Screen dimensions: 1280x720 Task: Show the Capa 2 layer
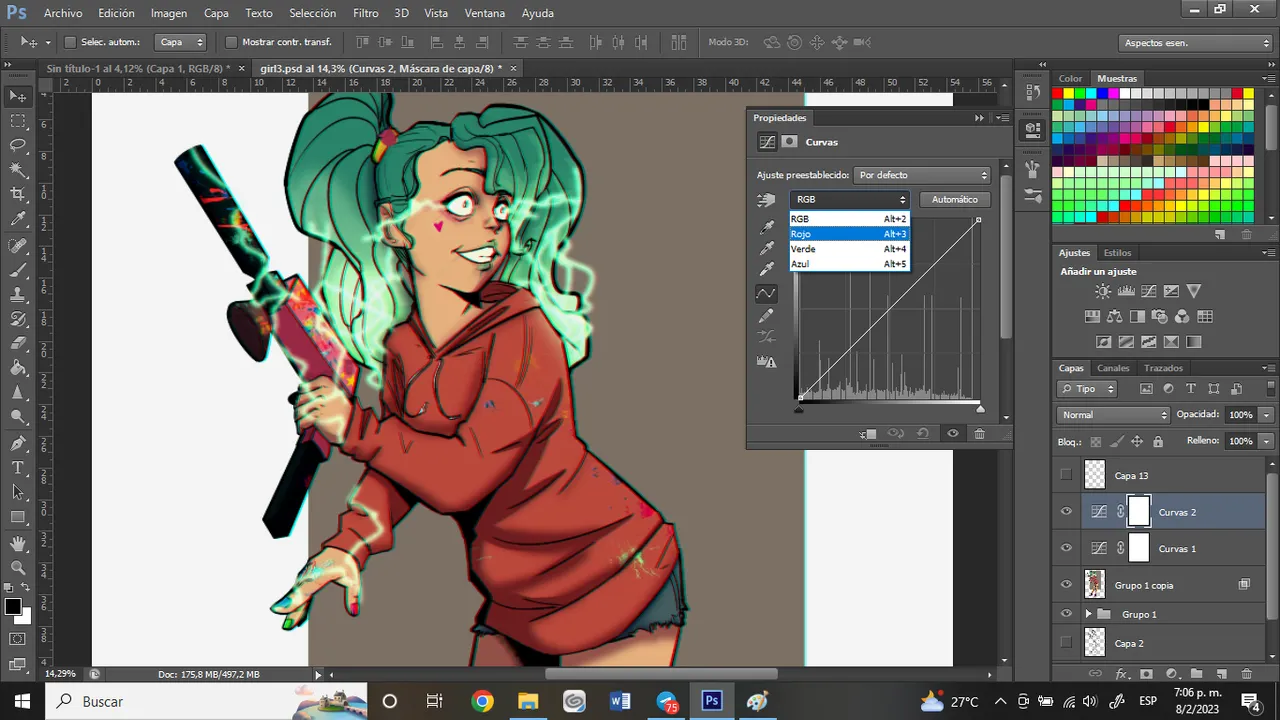pyautogui.click(x=1066, y=642)
